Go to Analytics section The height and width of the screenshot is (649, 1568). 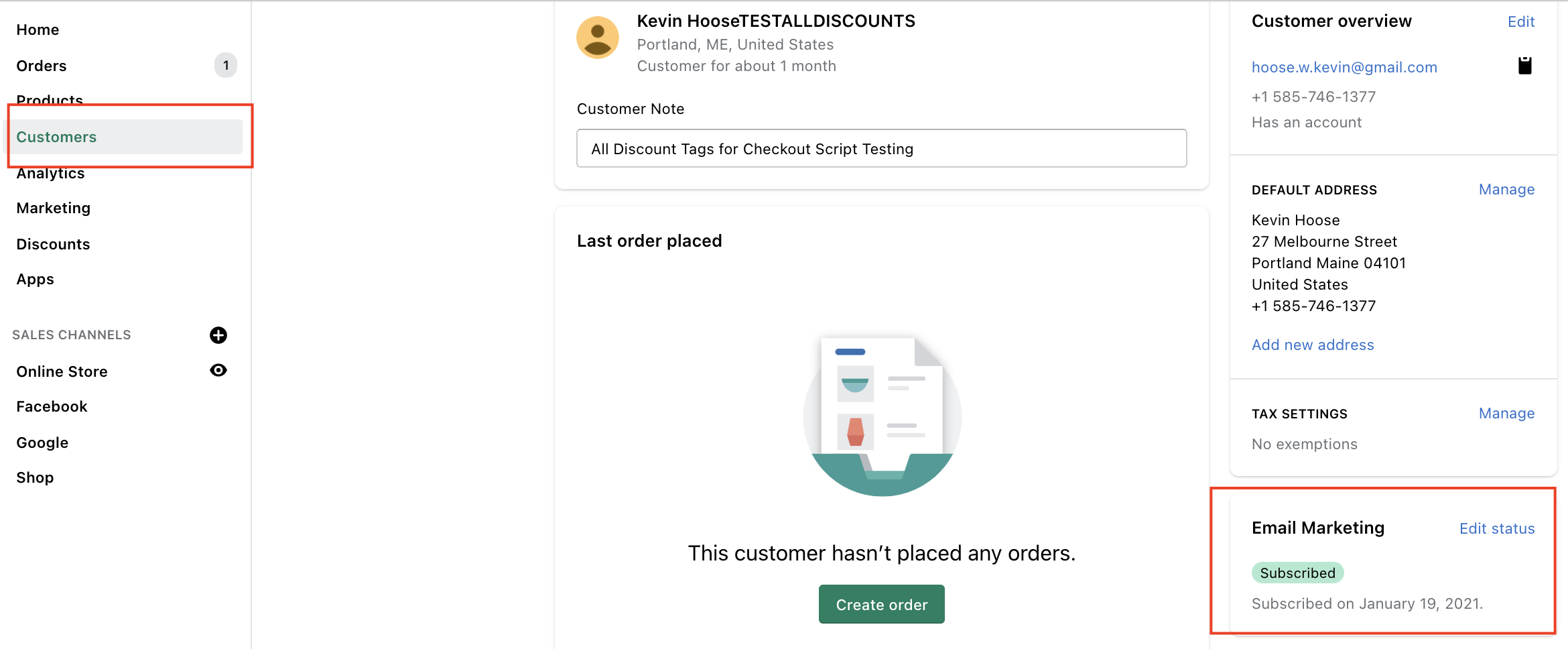pos(51,174)
